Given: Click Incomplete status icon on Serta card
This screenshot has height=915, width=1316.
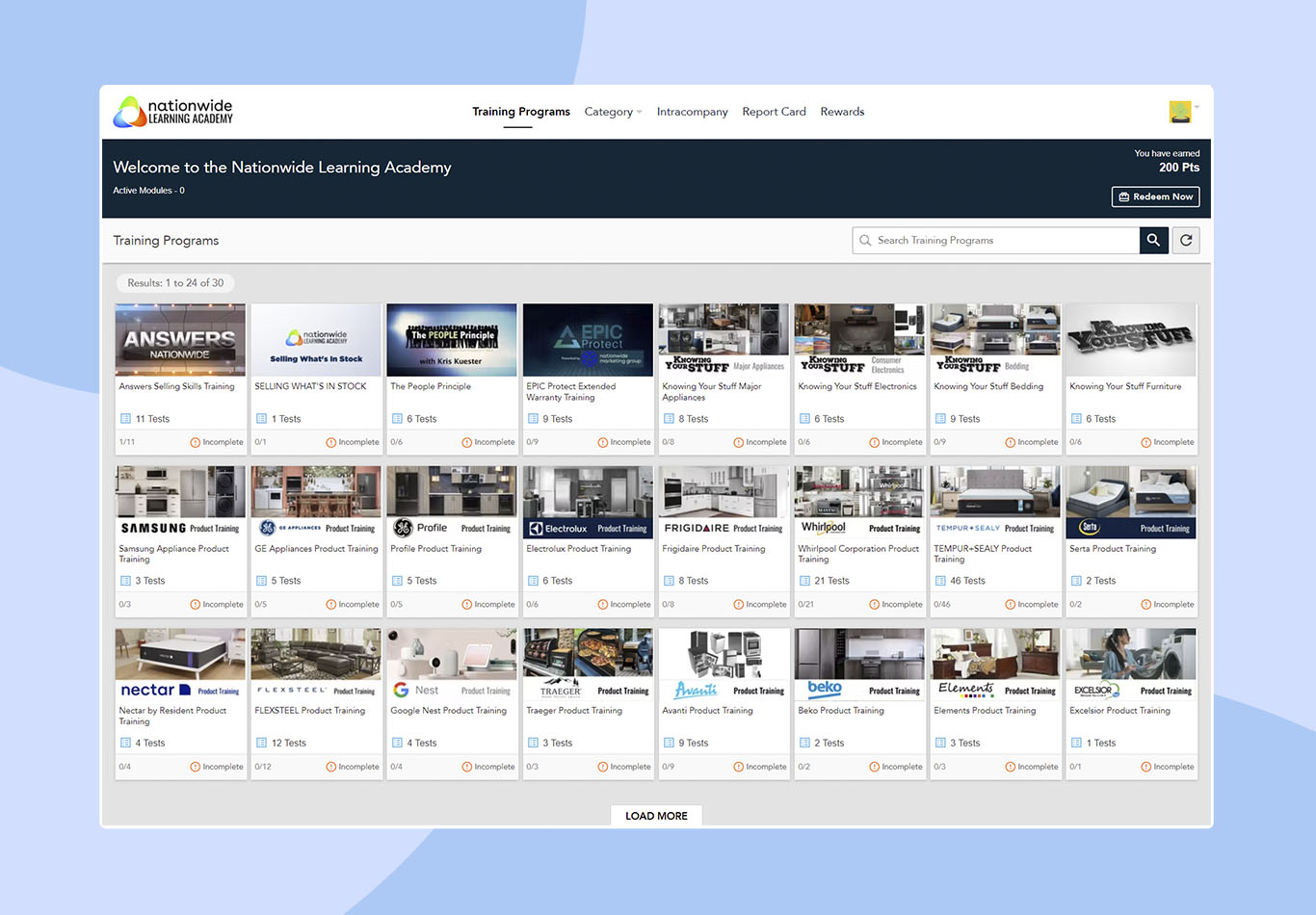Looking at the screenshot, I should pos(1146,605).
